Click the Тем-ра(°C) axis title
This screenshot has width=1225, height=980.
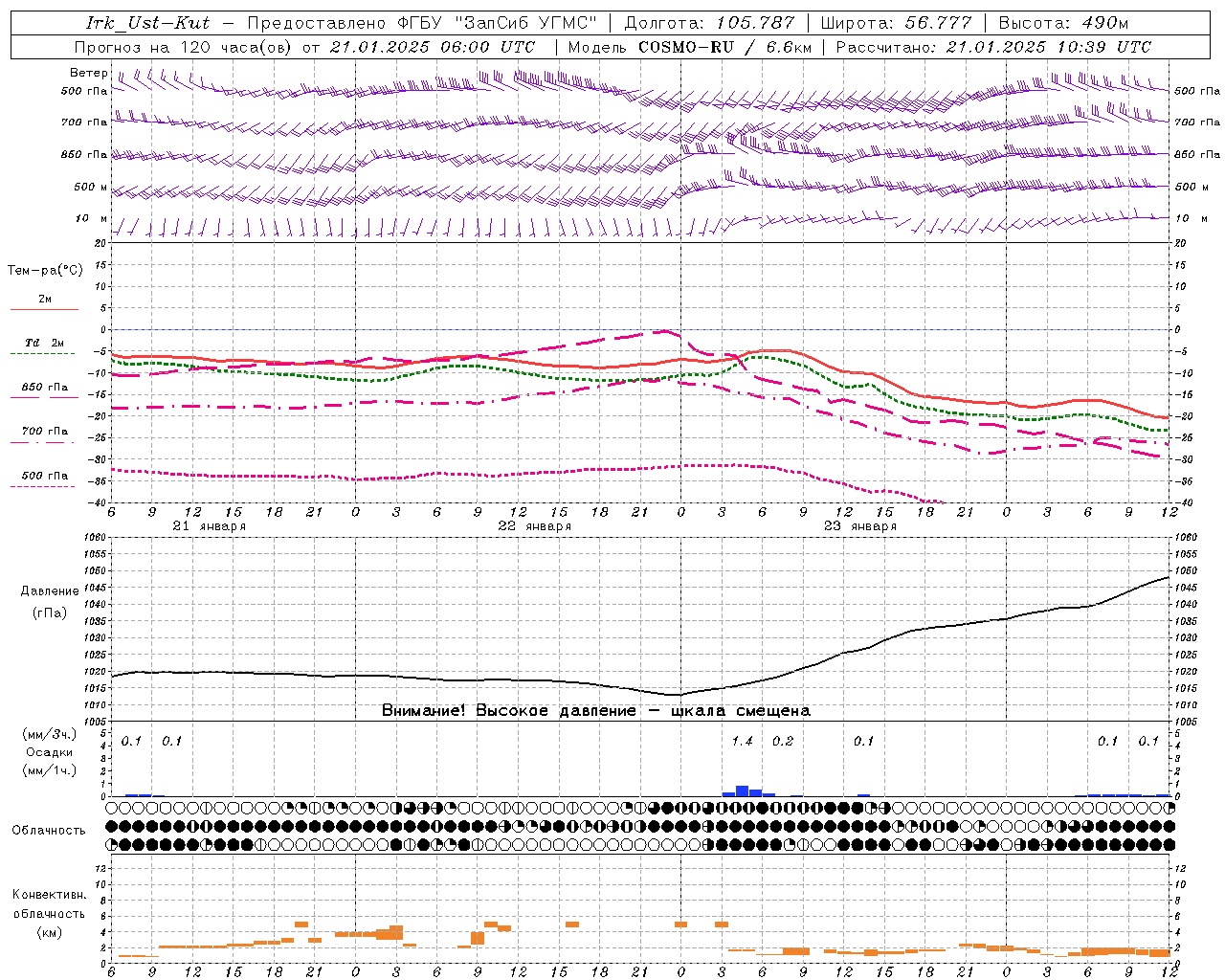coord(45,271)
